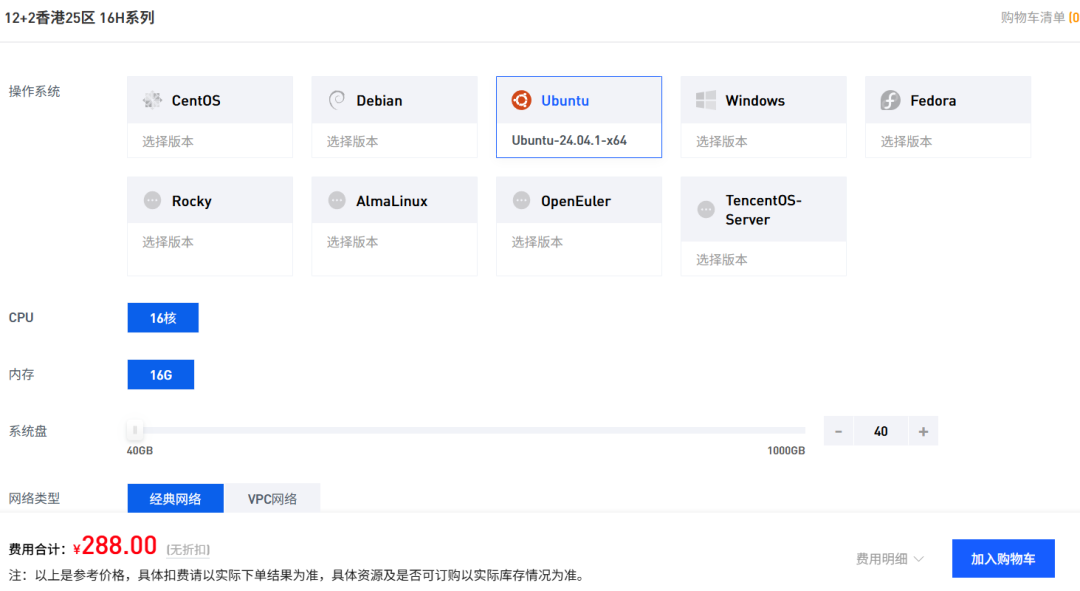Image resolution: width=1080 pixels, height=591 pixels.
Task: Select TencentOS-Server as operating system
Action: coord(764,209)
